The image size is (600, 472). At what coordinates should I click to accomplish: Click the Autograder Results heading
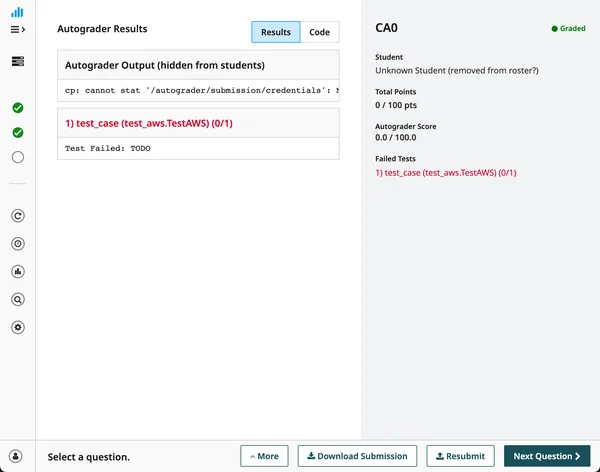click(102, 29)
